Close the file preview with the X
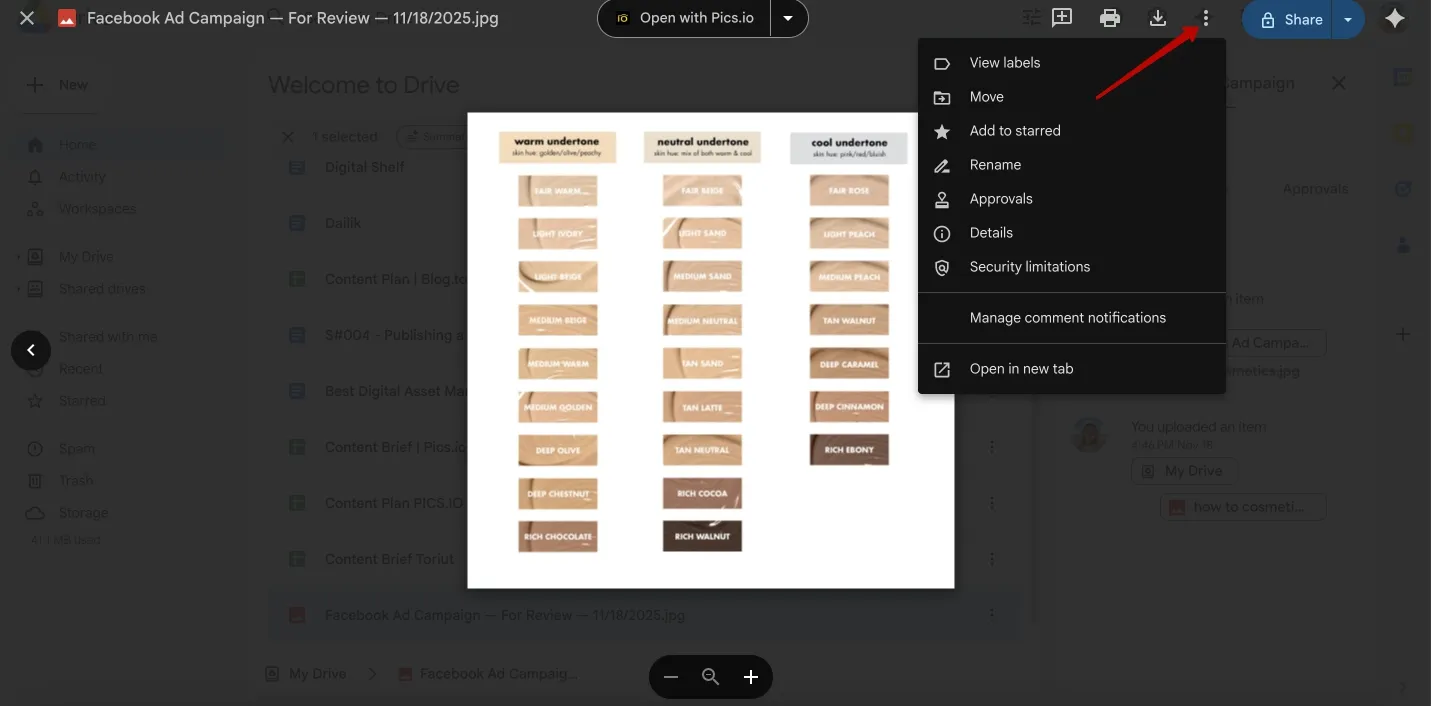Image resolution: width=1431 pixels, height=706 pixels. coord(27,18)
